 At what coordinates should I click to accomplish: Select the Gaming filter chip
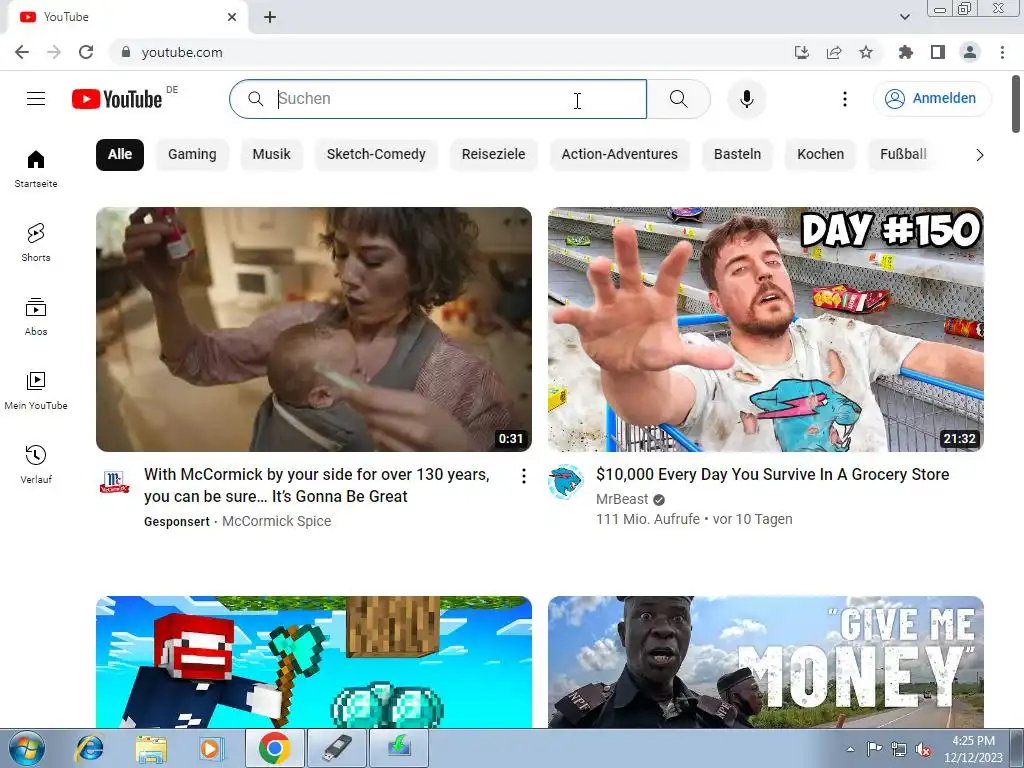(x=192, y=154)
